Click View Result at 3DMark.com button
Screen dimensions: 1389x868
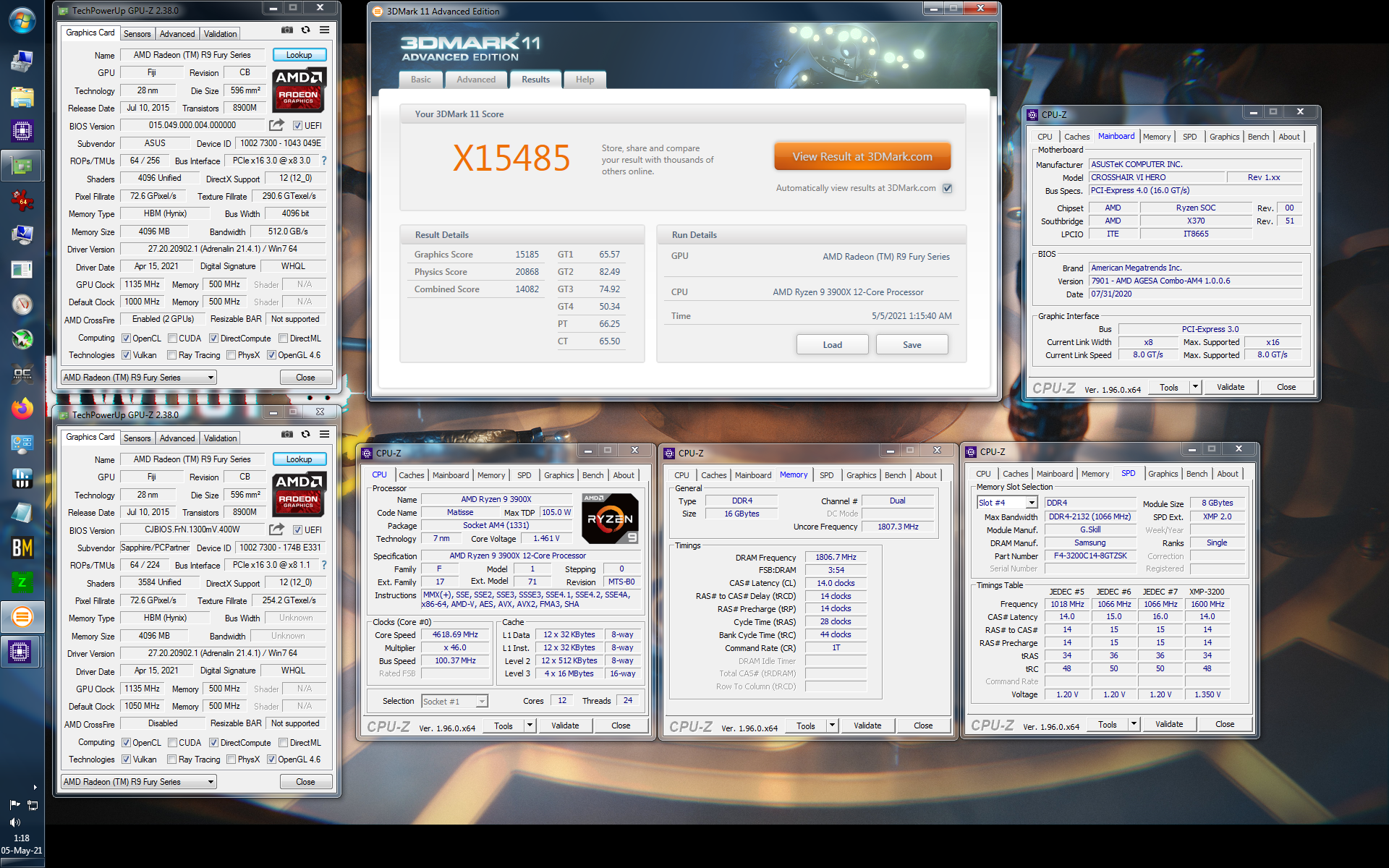[862, 156]
